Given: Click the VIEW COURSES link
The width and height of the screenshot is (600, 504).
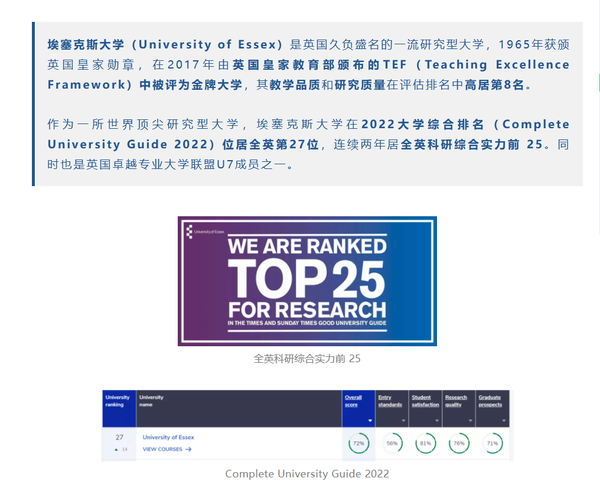Looking at the screenshot, I should pyautogui.click(x=166, y=449).
